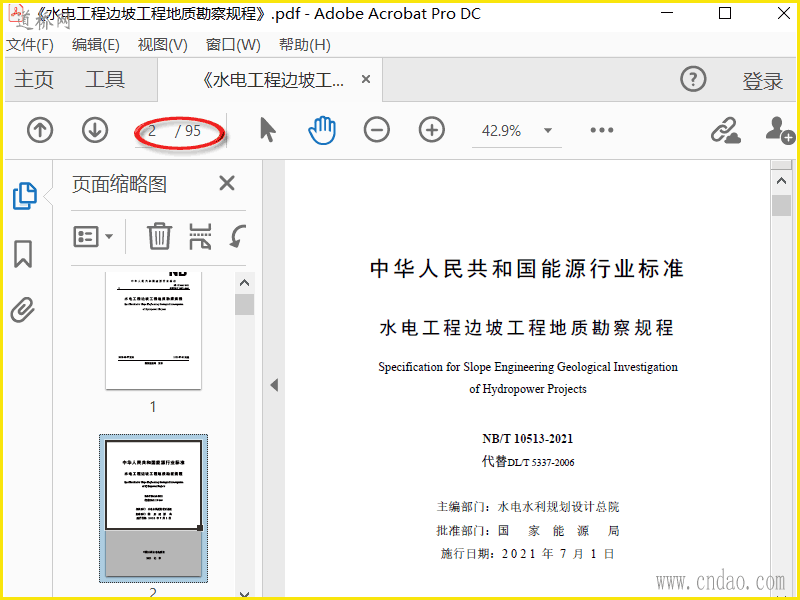Click the page number field showing 2
The height and width of the screenshot is (600, 800).
[153, 131]
